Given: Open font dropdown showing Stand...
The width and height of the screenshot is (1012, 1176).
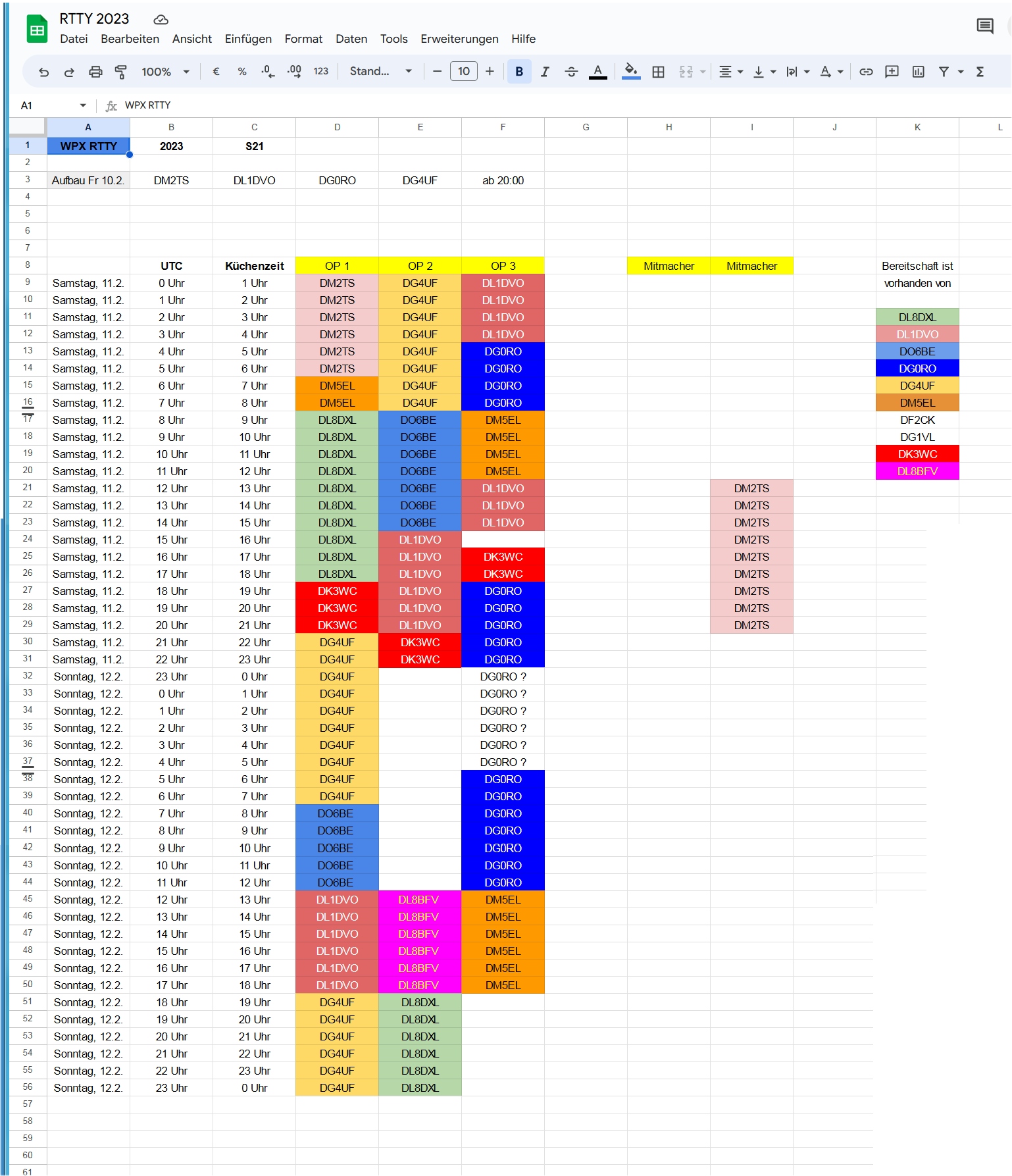Looking at the screenshot, I should 381,72.
